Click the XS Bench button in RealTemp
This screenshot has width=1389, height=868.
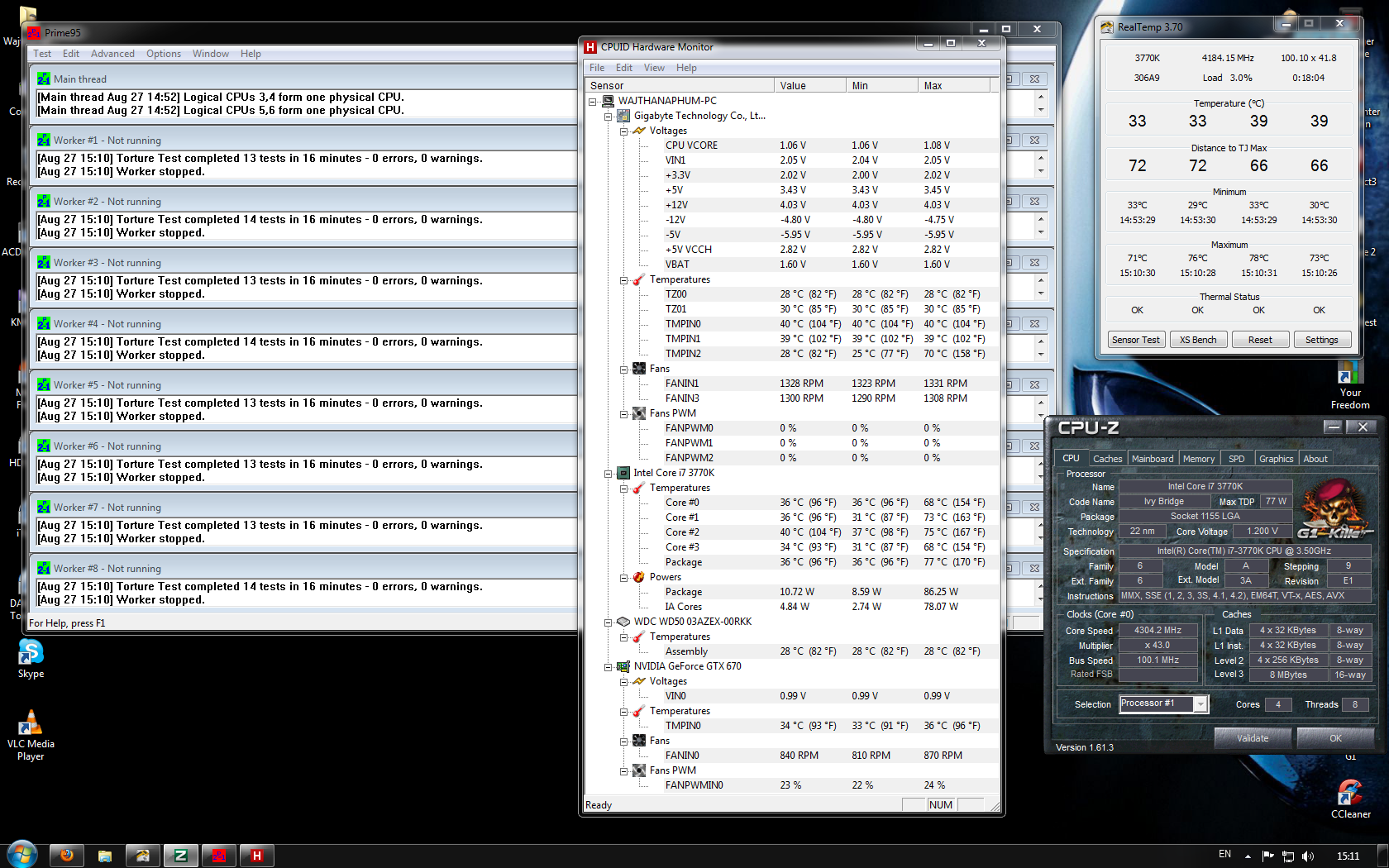[x=1198, y=340]
